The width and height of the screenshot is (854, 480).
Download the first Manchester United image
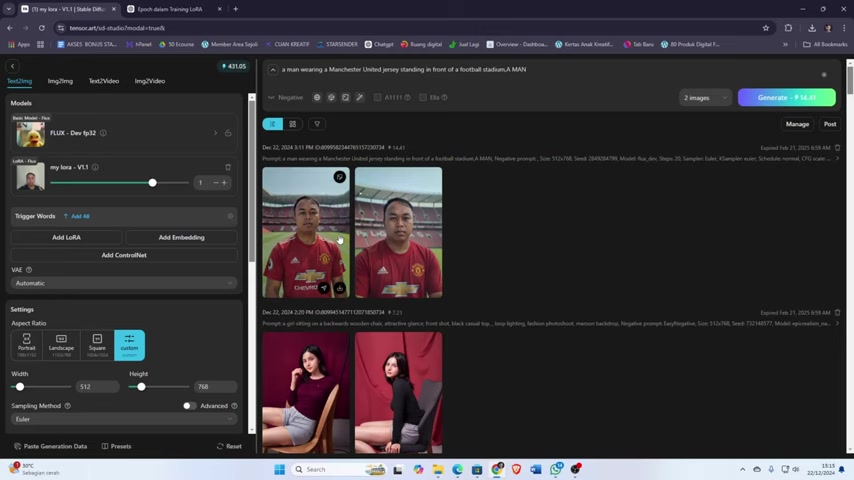339,288
